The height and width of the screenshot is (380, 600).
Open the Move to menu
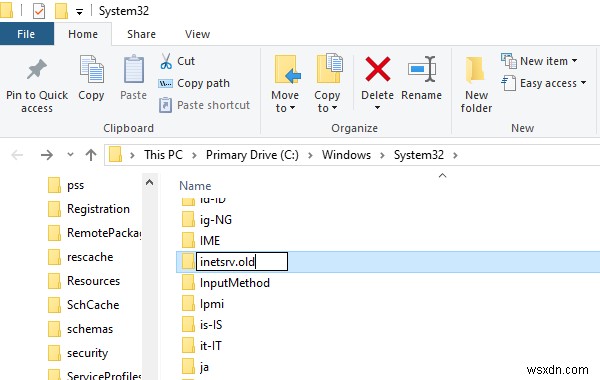[285, 83]
